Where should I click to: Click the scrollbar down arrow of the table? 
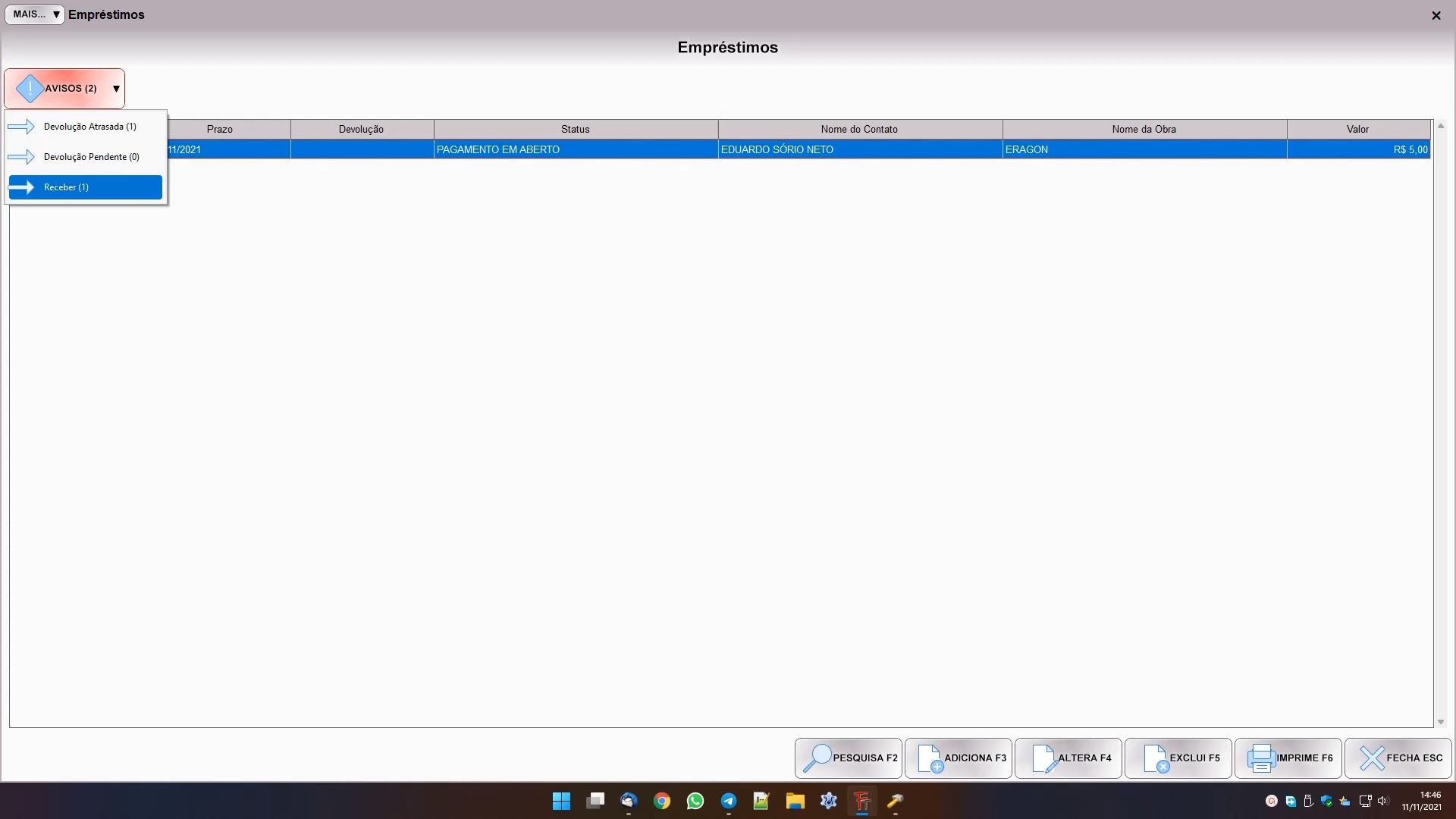click(1440, 722)
